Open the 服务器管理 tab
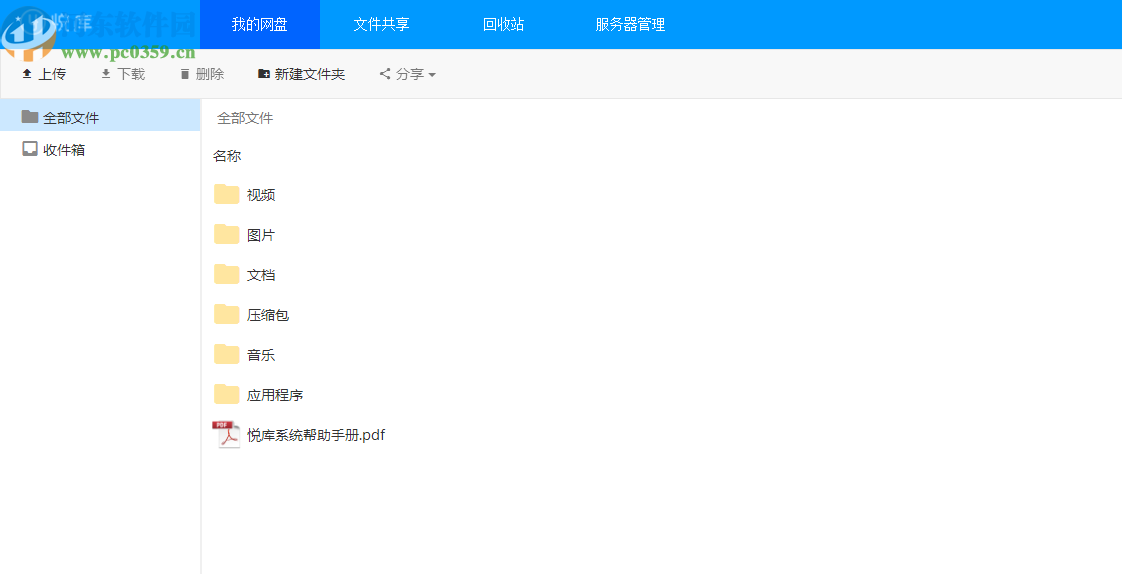The width and height of the screenshot is (1122, 574). 630,24
